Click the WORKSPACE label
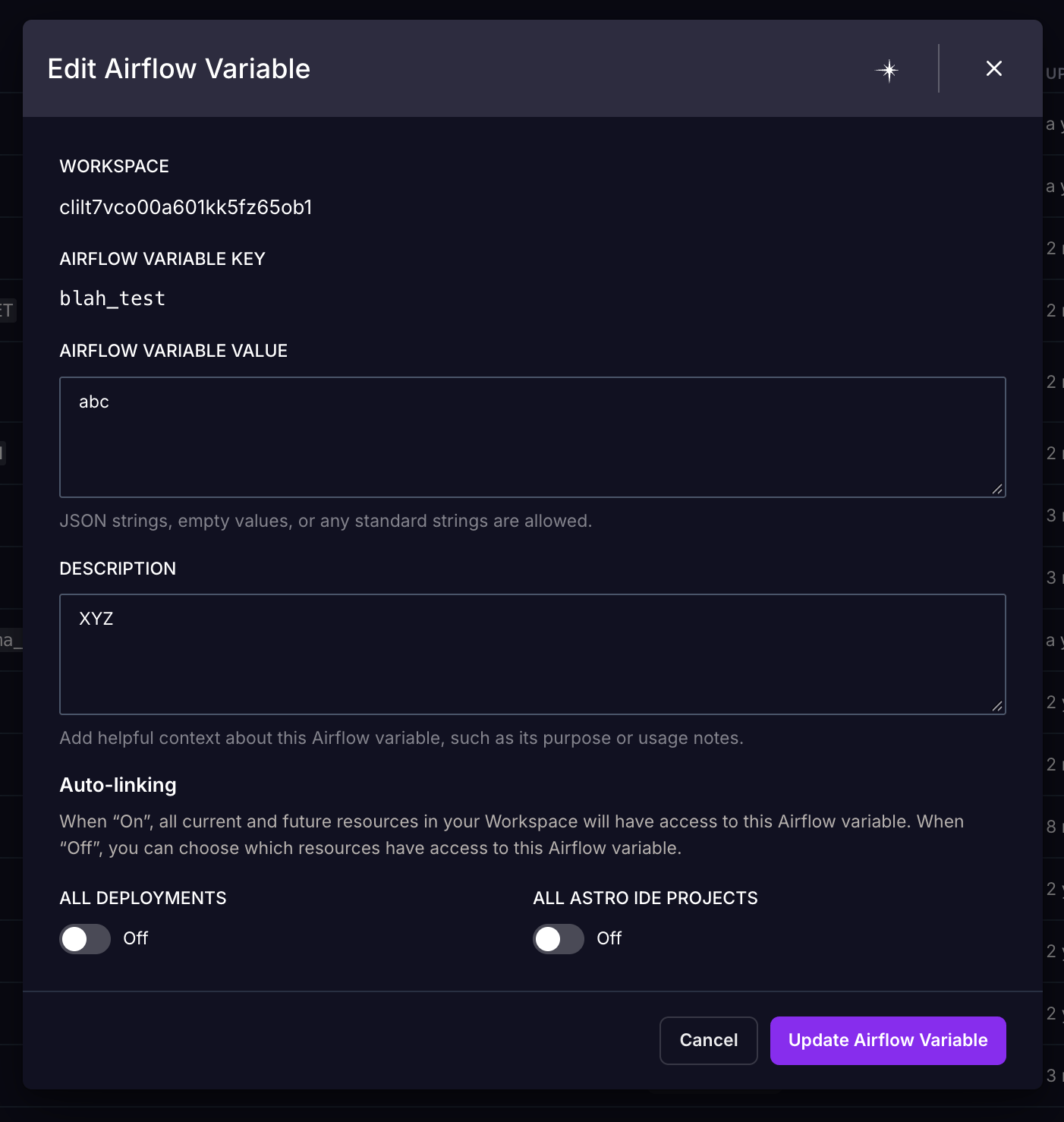1064x1122 pixels. 115,166
